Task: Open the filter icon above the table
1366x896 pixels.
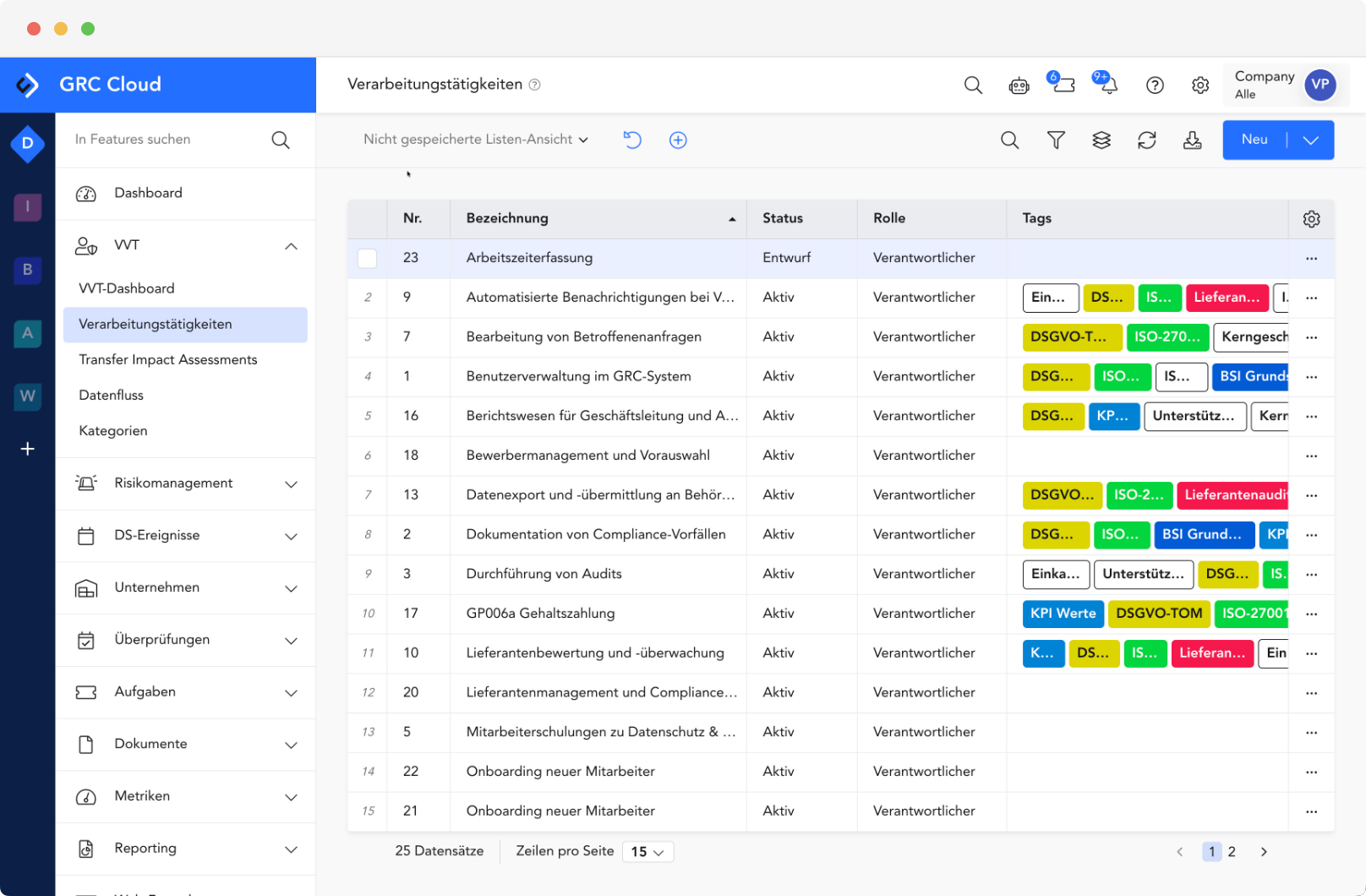Action: (x=1056, y=139)
